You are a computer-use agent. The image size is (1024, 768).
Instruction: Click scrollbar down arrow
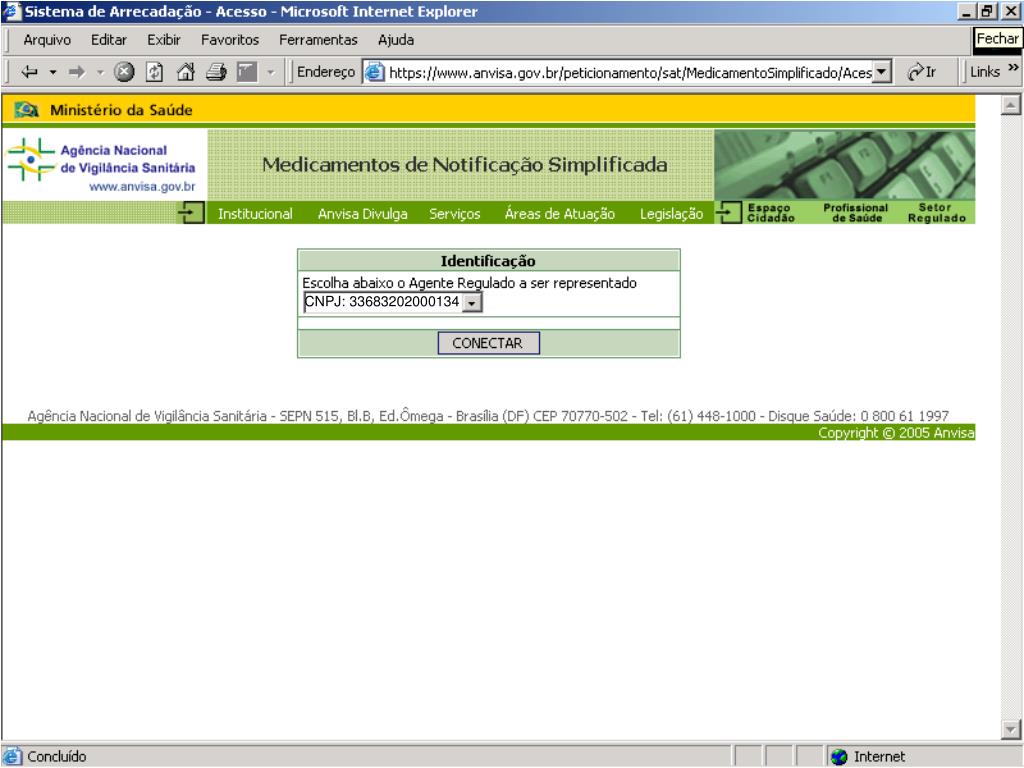[x=1010, y=729]
